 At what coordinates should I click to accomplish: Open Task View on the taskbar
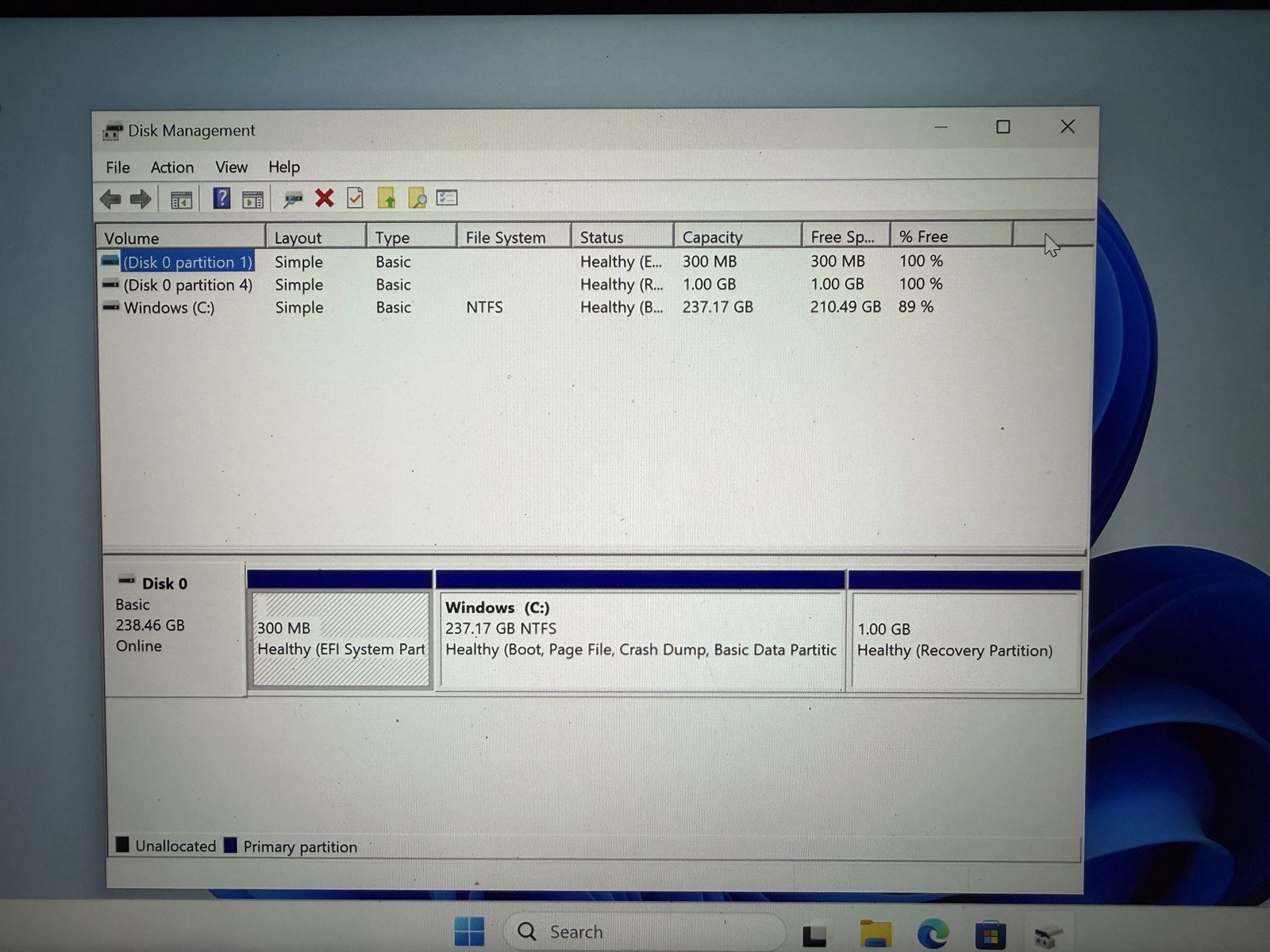pos(814,935)
